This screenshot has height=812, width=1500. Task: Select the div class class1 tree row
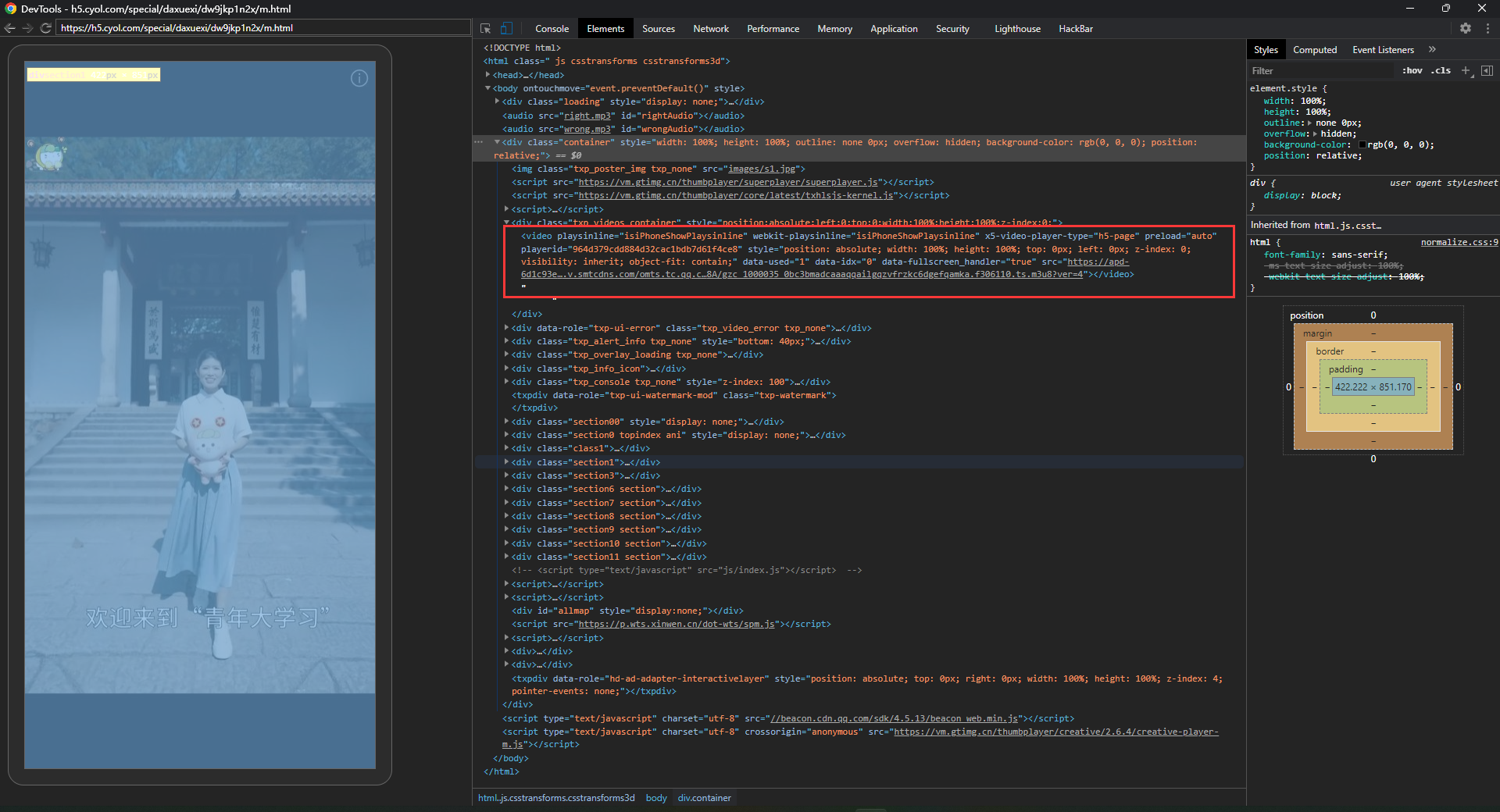(859, 448)
